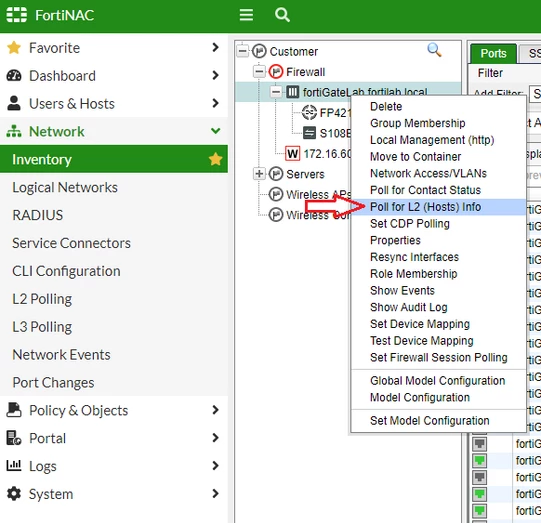Viewport: 541px width, 523px height.
Task: Open Inventory in the sidebar
Action: (x=114, y=159)
